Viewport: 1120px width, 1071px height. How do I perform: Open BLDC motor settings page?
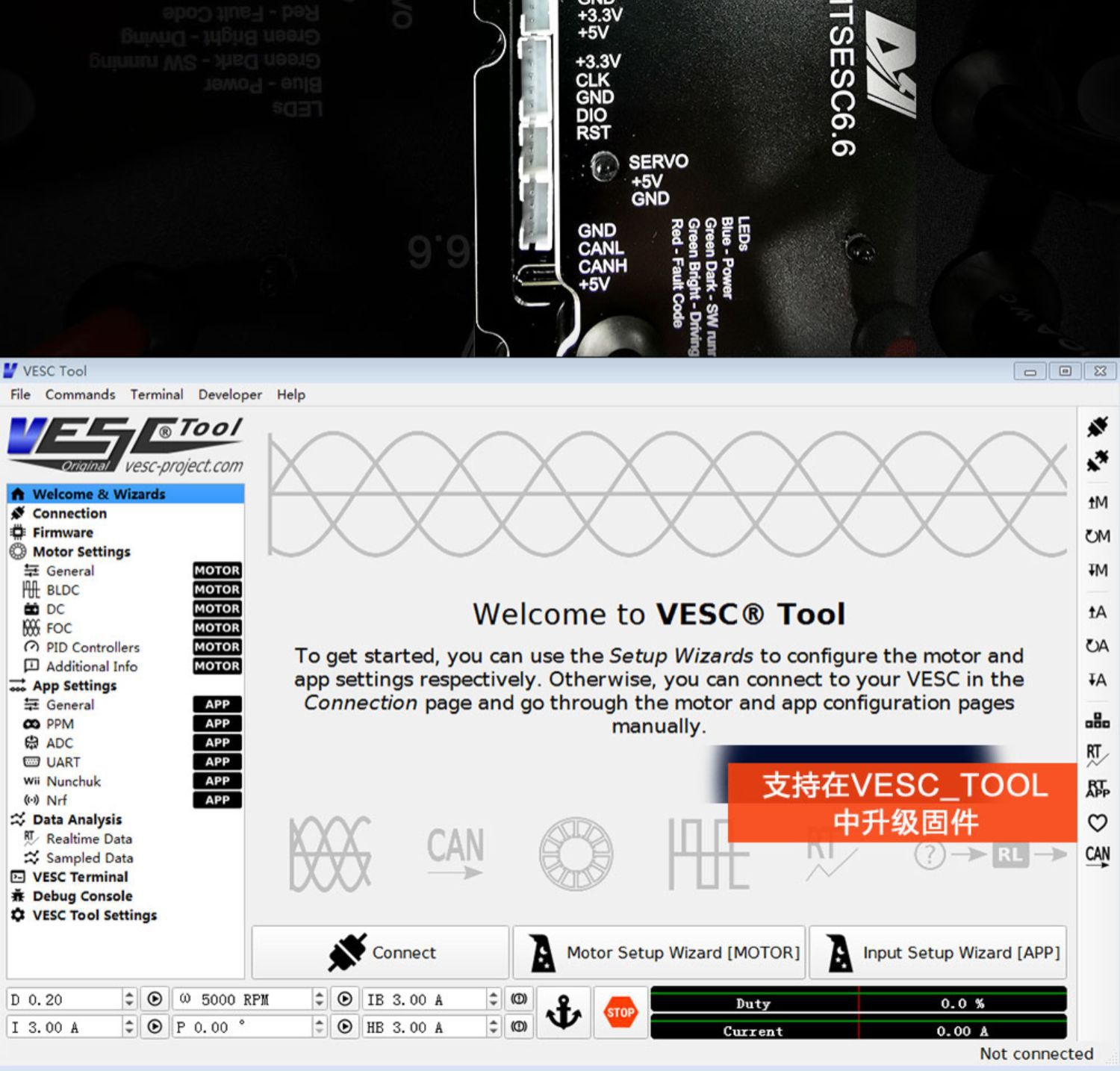125,590
